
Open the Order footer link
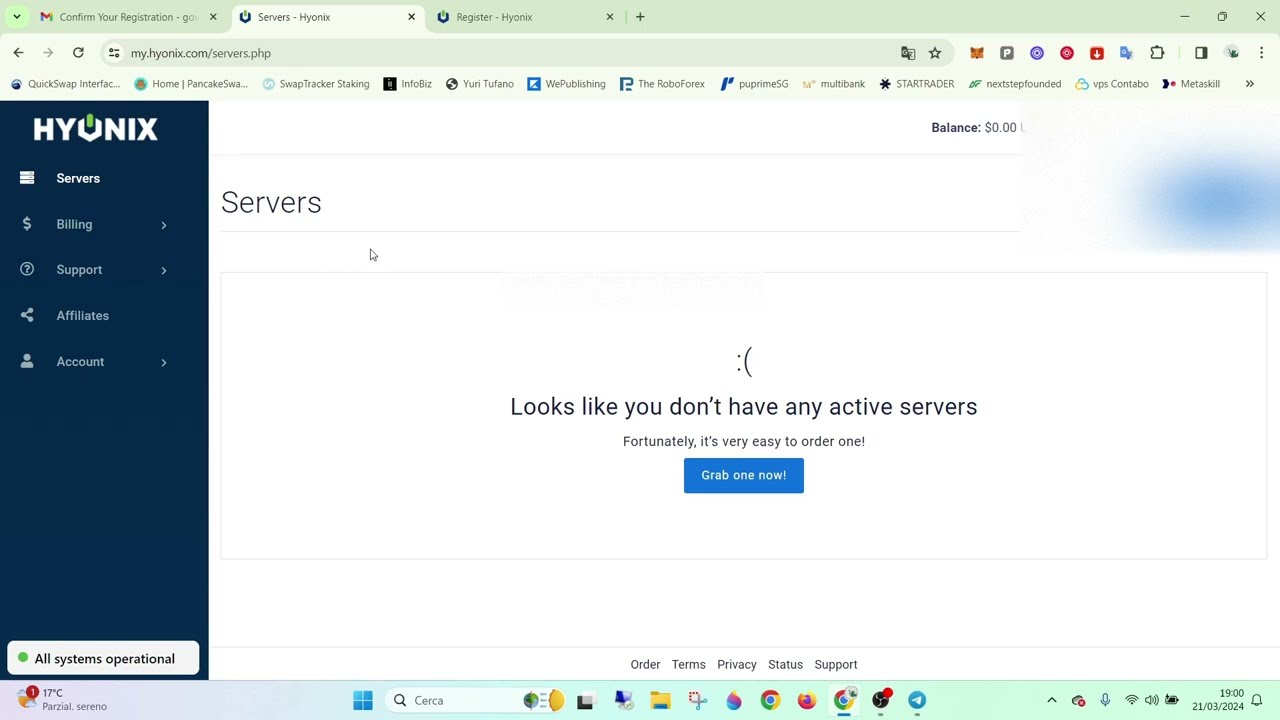645,665
